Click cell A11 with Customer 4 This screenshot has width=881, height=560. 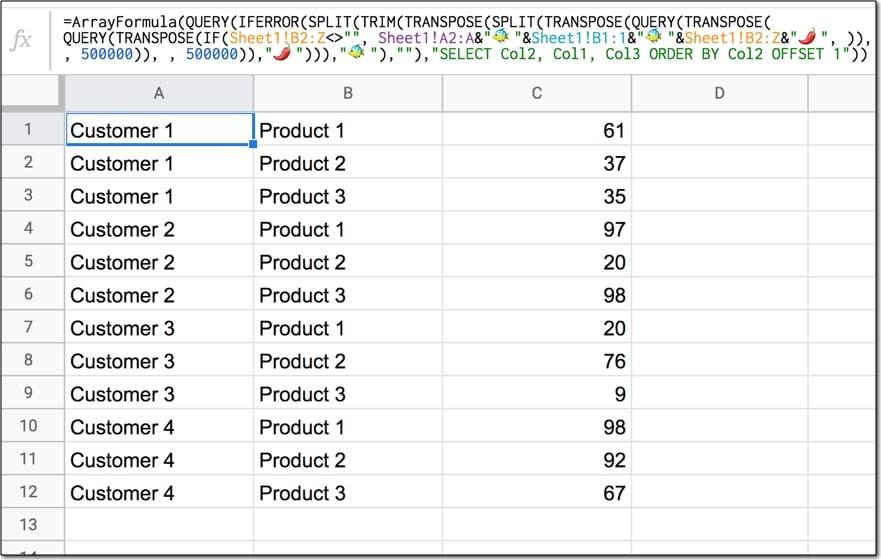coord(159,459)
